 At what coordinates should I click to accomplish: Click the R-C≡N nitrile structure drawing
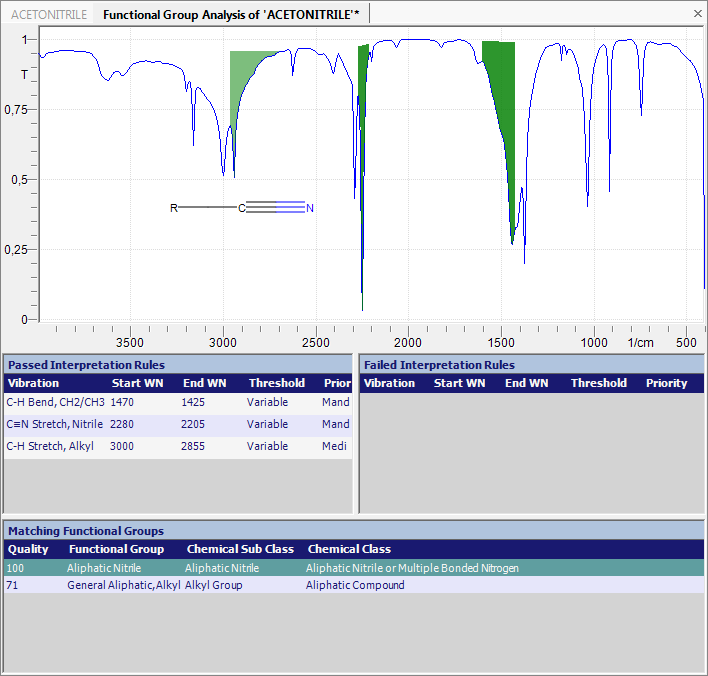243,208
